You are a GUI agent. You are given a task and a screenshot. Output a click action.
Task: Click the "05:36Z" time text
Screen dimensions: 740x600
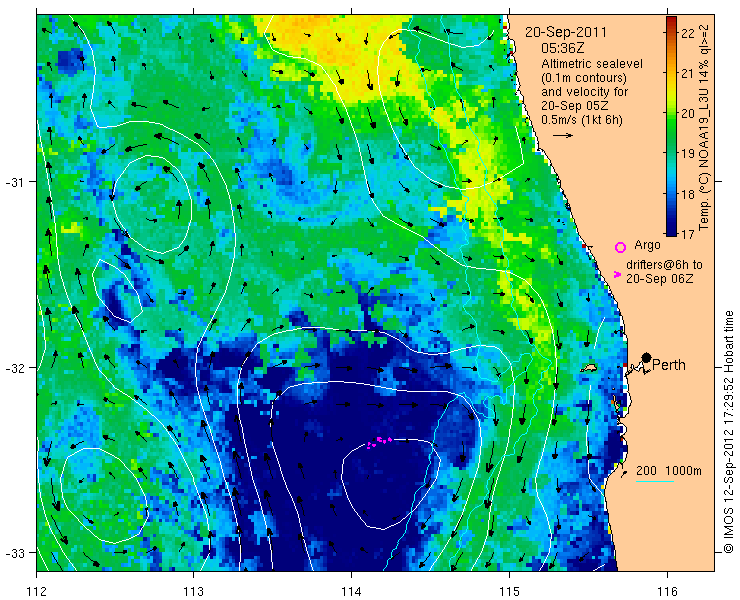click(x=563, y=49)
